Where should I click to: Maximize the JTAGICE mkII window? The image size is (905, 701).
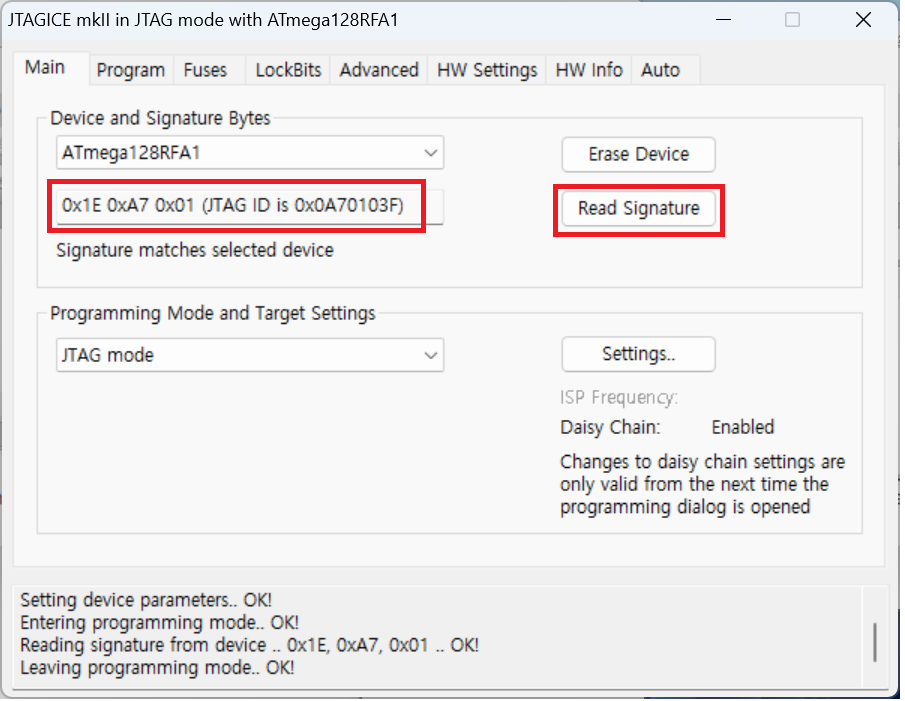(x=792, y=20)
